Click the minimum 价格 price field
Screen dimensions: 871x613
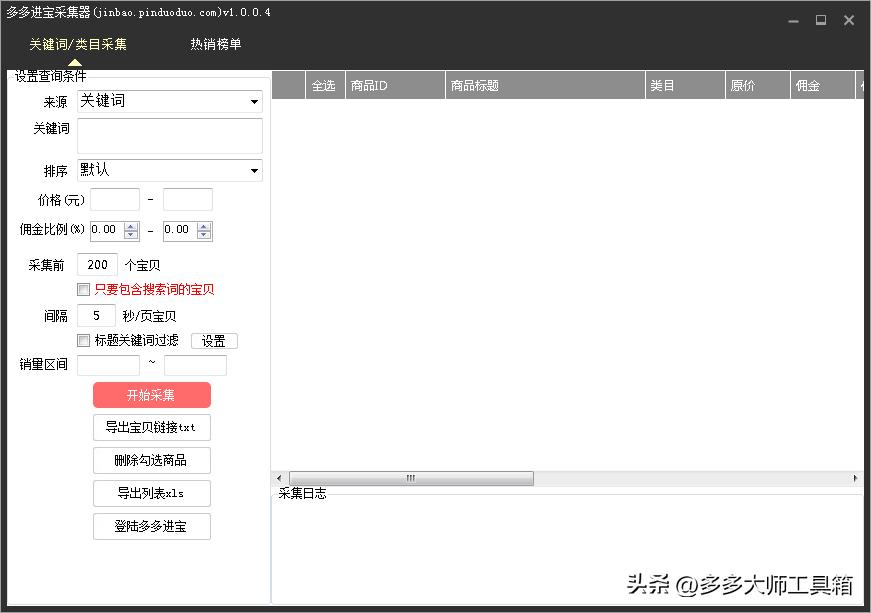point(113,199)
